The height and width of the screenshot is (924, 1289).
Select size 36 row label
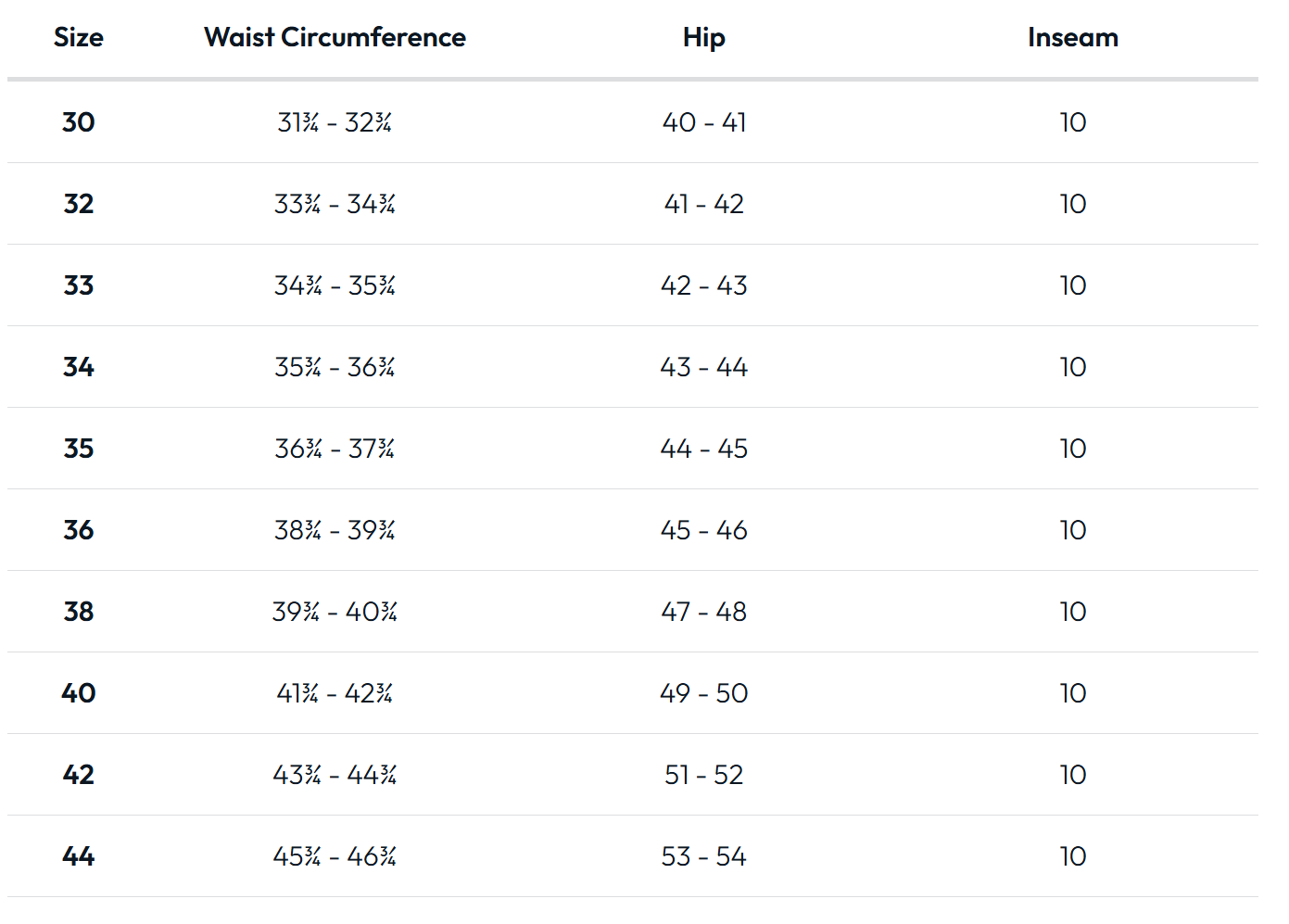(x=79, y=530)
